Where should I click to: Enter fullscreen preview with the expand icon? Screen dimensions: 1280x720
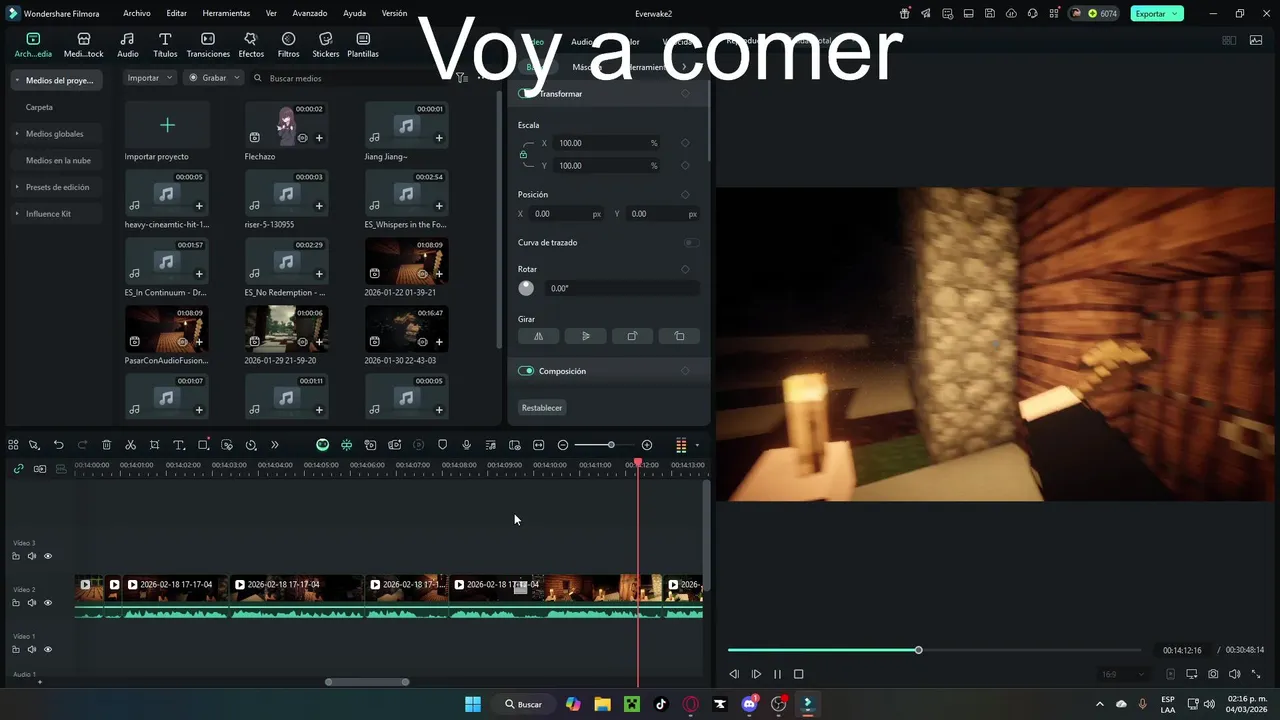click(1256, 674)
